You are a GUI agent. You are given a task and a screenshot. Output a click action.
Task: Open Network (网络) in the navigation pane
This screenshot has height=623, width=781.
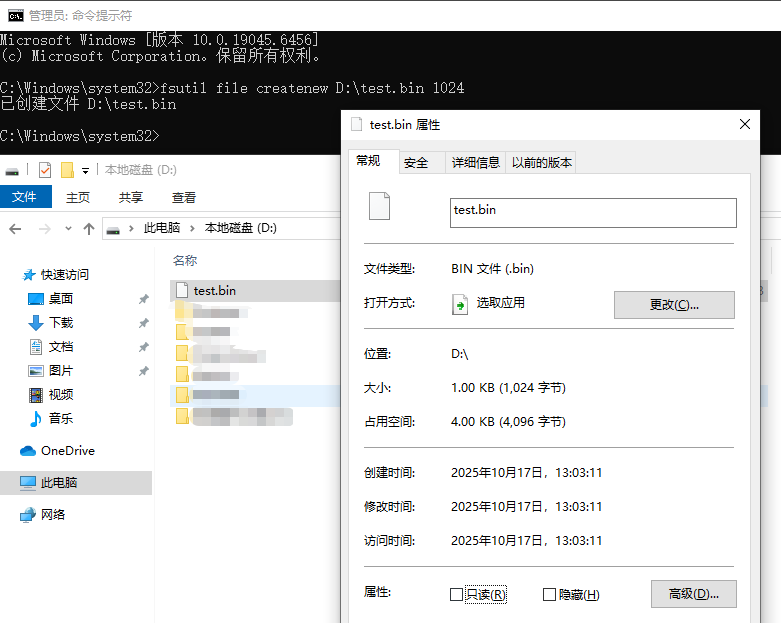click(53, 515)
